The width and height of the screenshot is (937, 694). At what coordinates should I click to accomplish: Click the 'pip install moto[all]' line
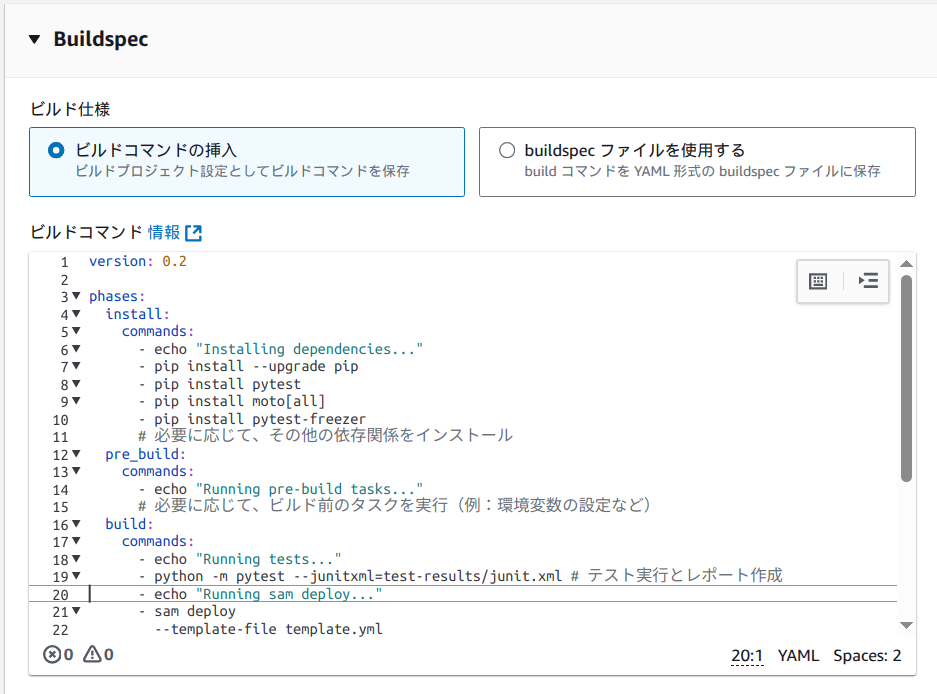tap(232, 401)
